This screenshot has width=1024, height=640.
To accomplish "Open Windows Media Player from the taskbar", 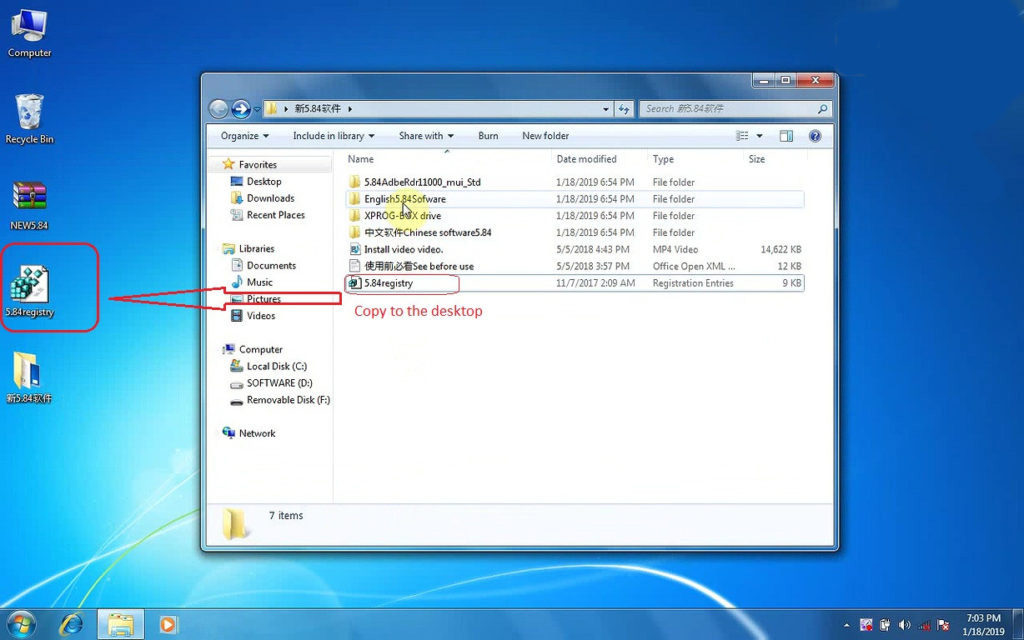I will pyautogui.click(x=167, y=625).
